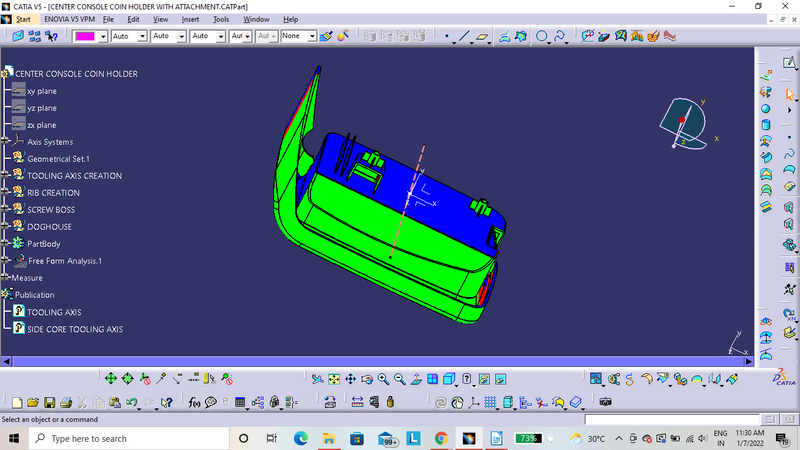800x450 pixels.
Task: Select CENTER CONSOLE COIN HOLDER root node
Action: click(x=76, y=74)
